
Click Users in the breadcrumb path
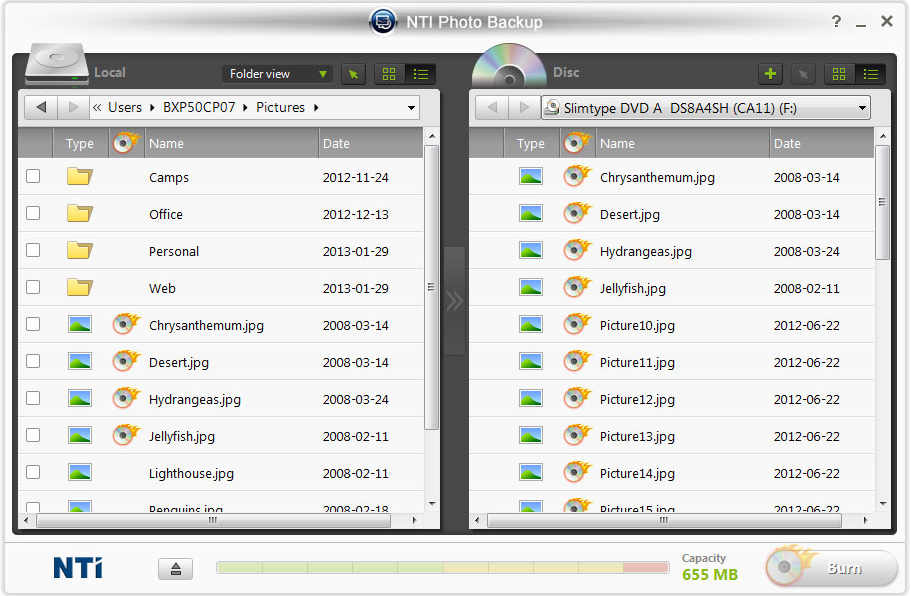124,108
